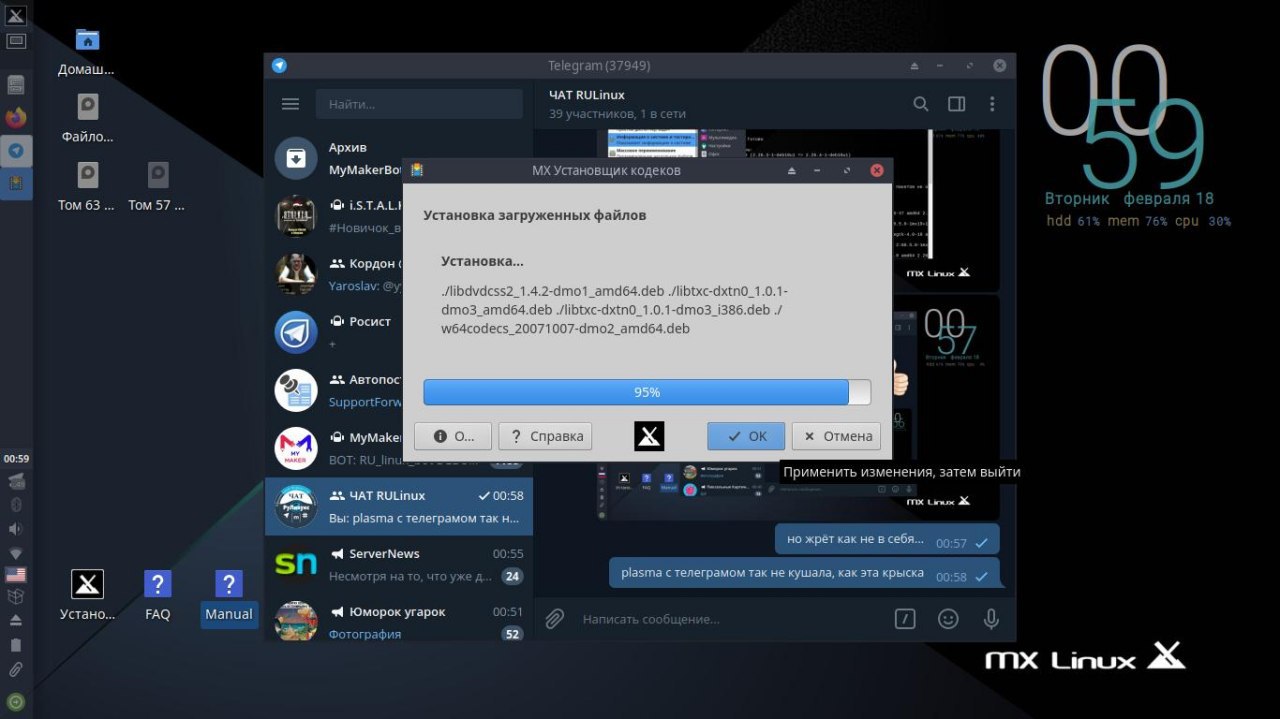Click Bluetooth tray icon
The image size is (1280, 719).
[16, 504]
